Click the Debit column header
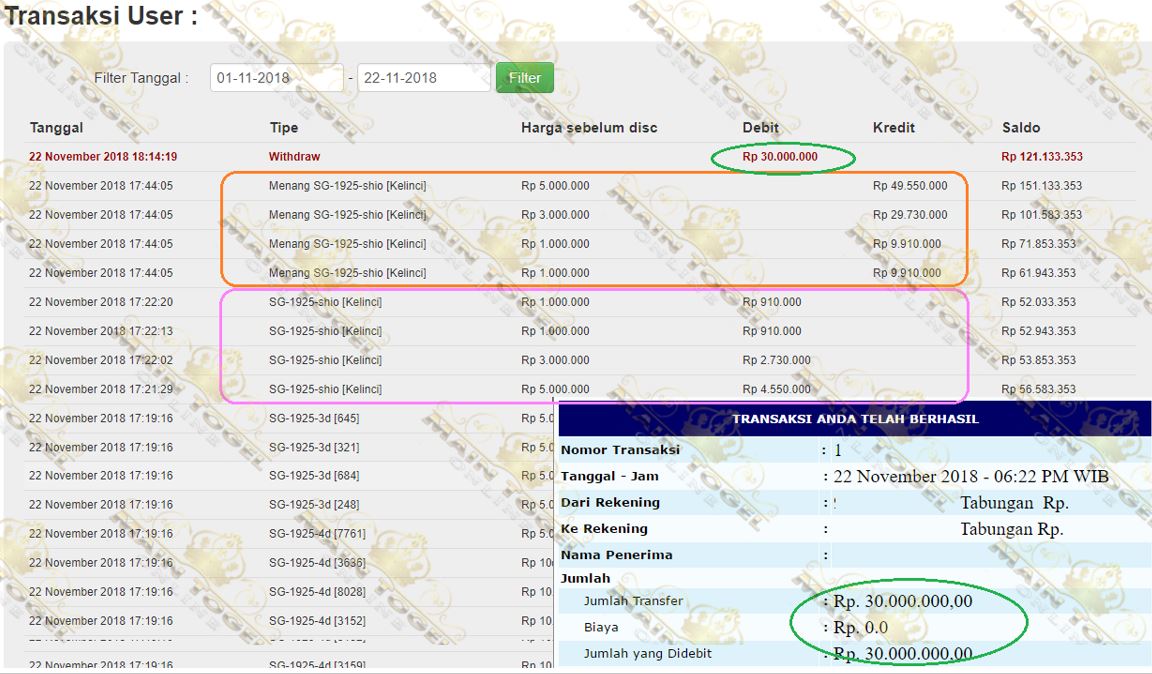The height and width of the screenshot is (674, 1152). 760,128
